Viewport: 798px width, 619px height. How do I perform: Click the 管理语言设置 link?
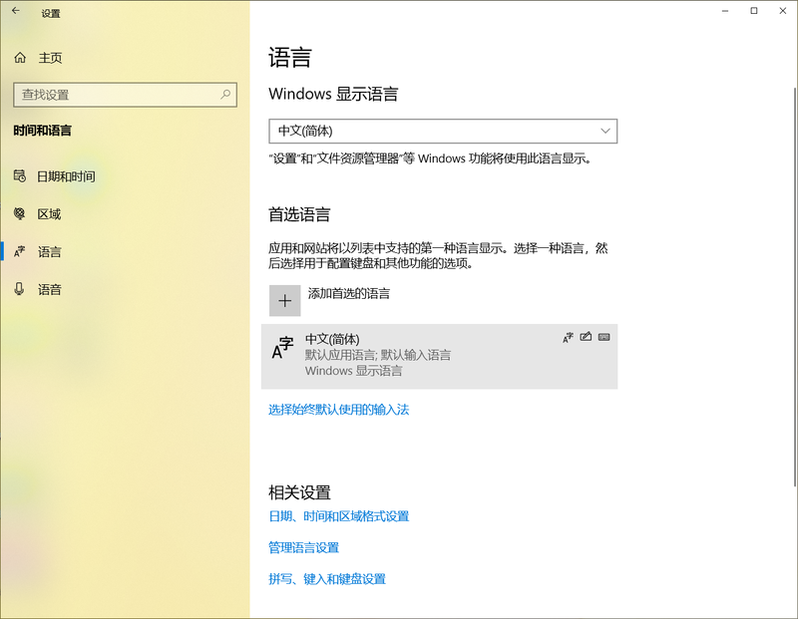click(x=304, y=548)
